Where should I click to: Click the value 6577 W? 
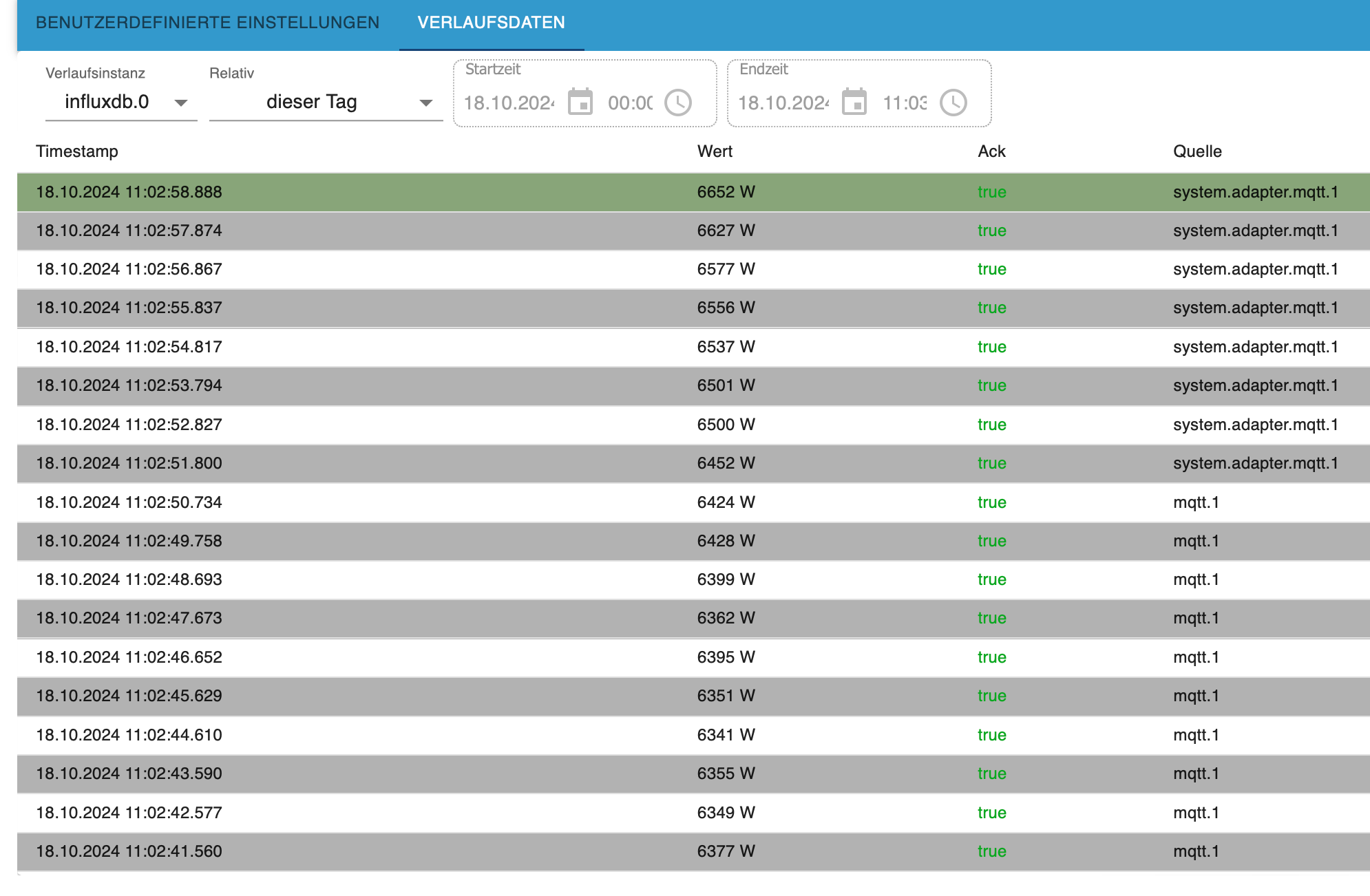pos(726,269)
